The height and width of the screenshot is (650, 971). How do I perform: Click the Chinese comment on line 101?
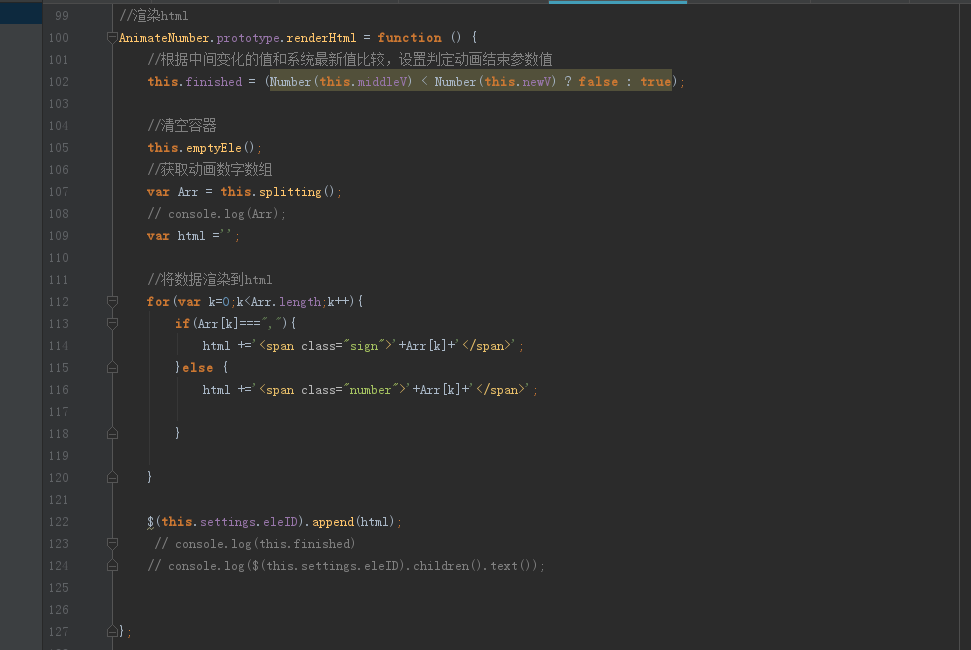click(350, 59)
